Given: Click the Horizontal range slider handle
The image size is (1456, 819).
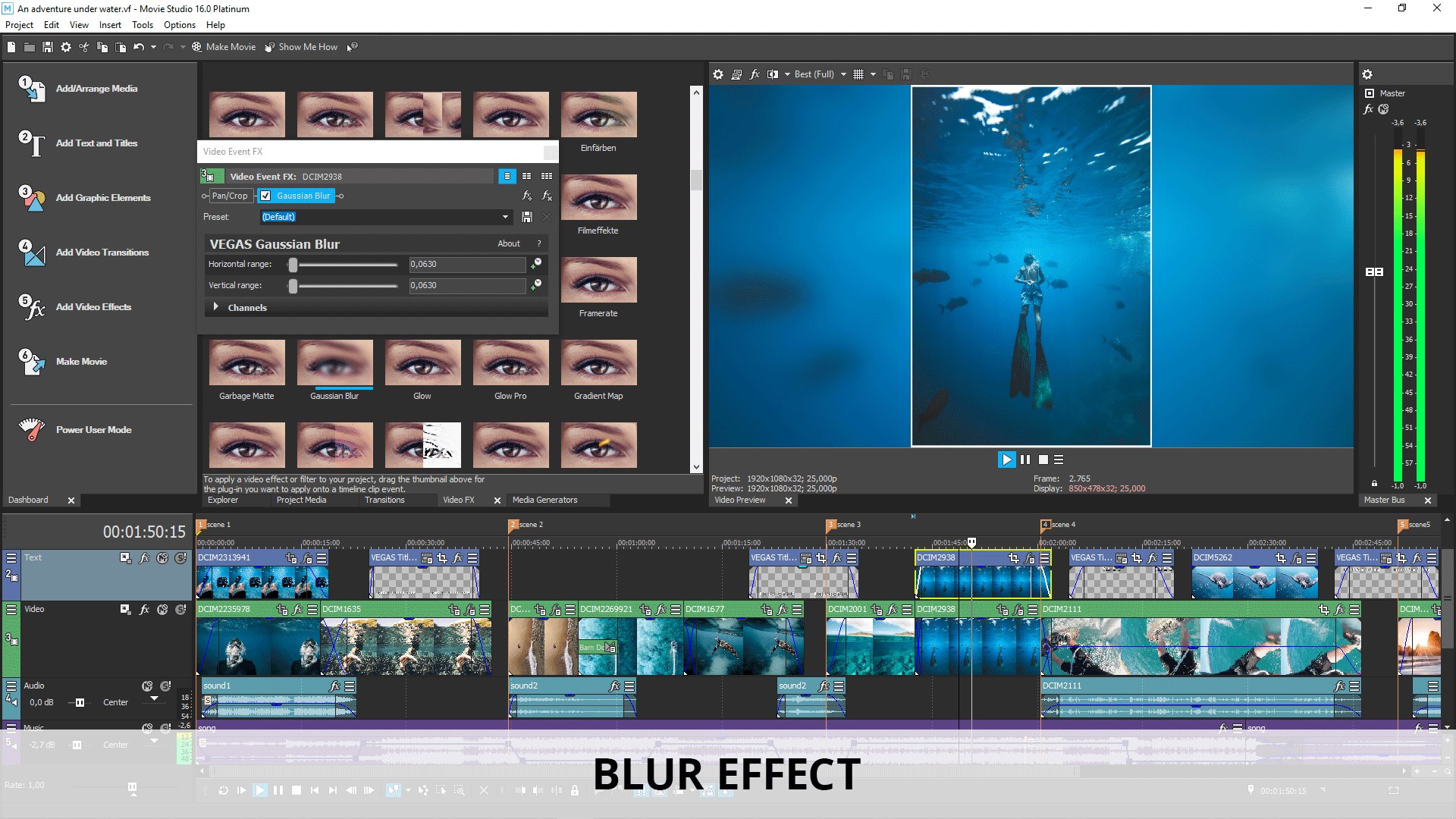Looking at the screenshot, I should (293, 265).
